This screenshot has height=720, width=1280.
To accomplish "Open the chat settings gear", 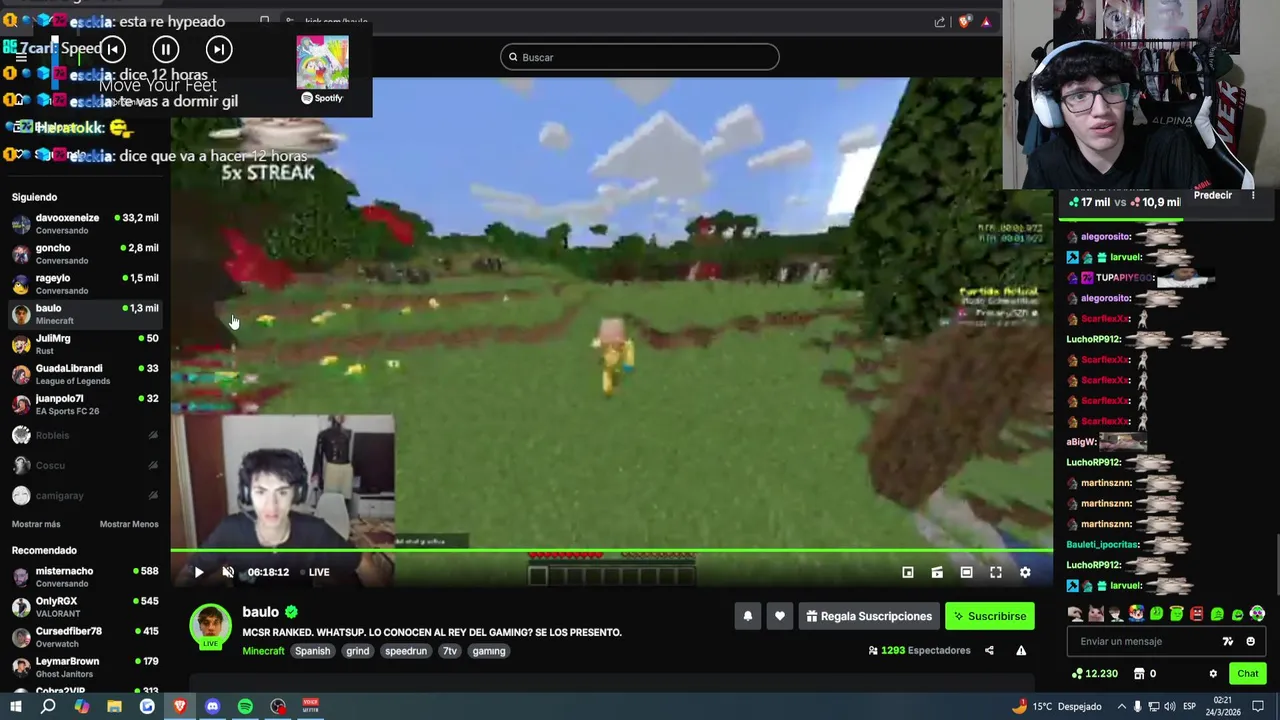I will point(1213,674).
